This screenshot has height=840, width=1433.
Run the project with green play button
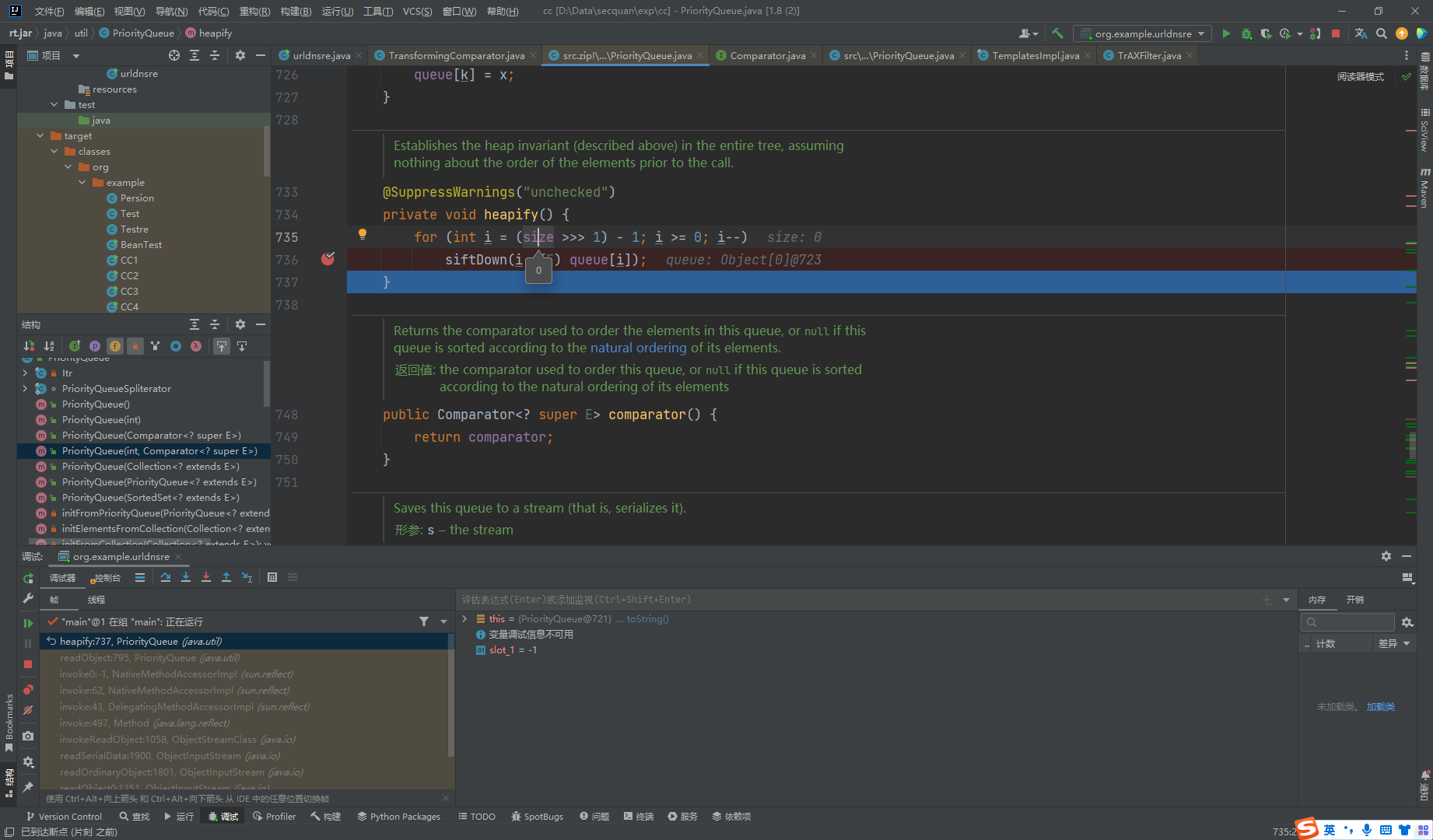(x=1226, y=33)
